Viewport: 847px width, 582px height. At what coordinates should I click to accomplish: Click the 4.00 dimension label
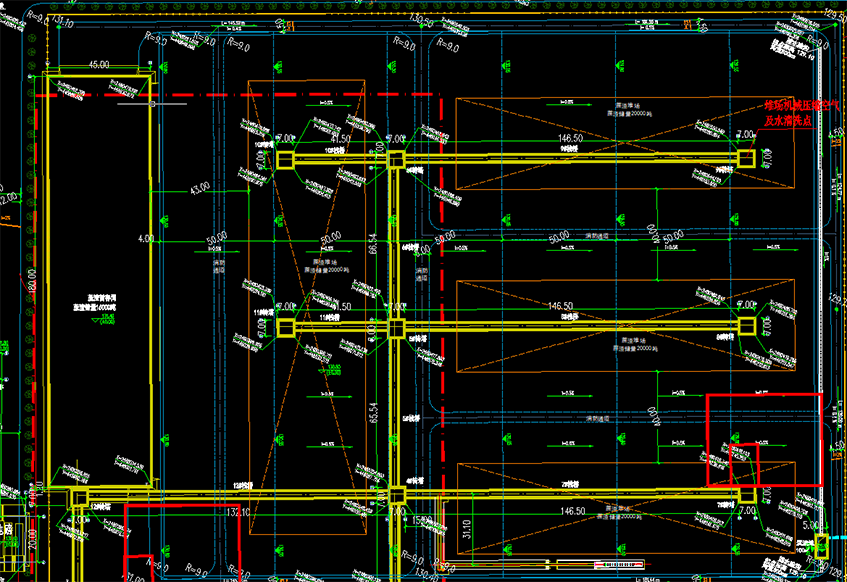pos(145,238)
